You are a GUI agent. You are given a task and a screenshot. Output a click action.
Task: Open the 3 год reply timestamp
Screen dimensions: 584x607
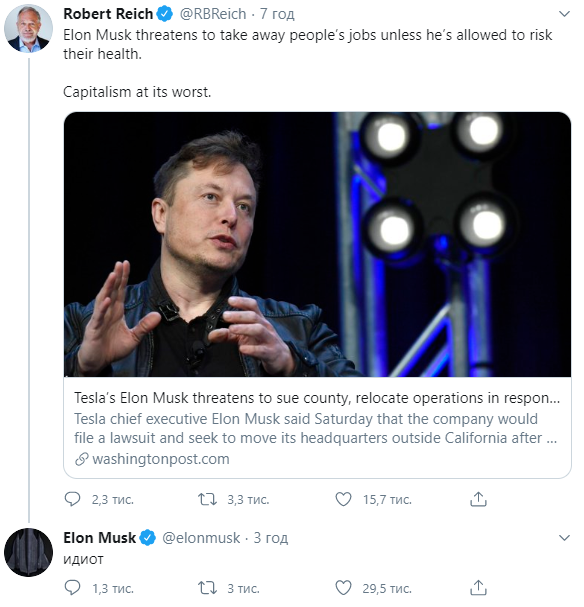point(271,538)
